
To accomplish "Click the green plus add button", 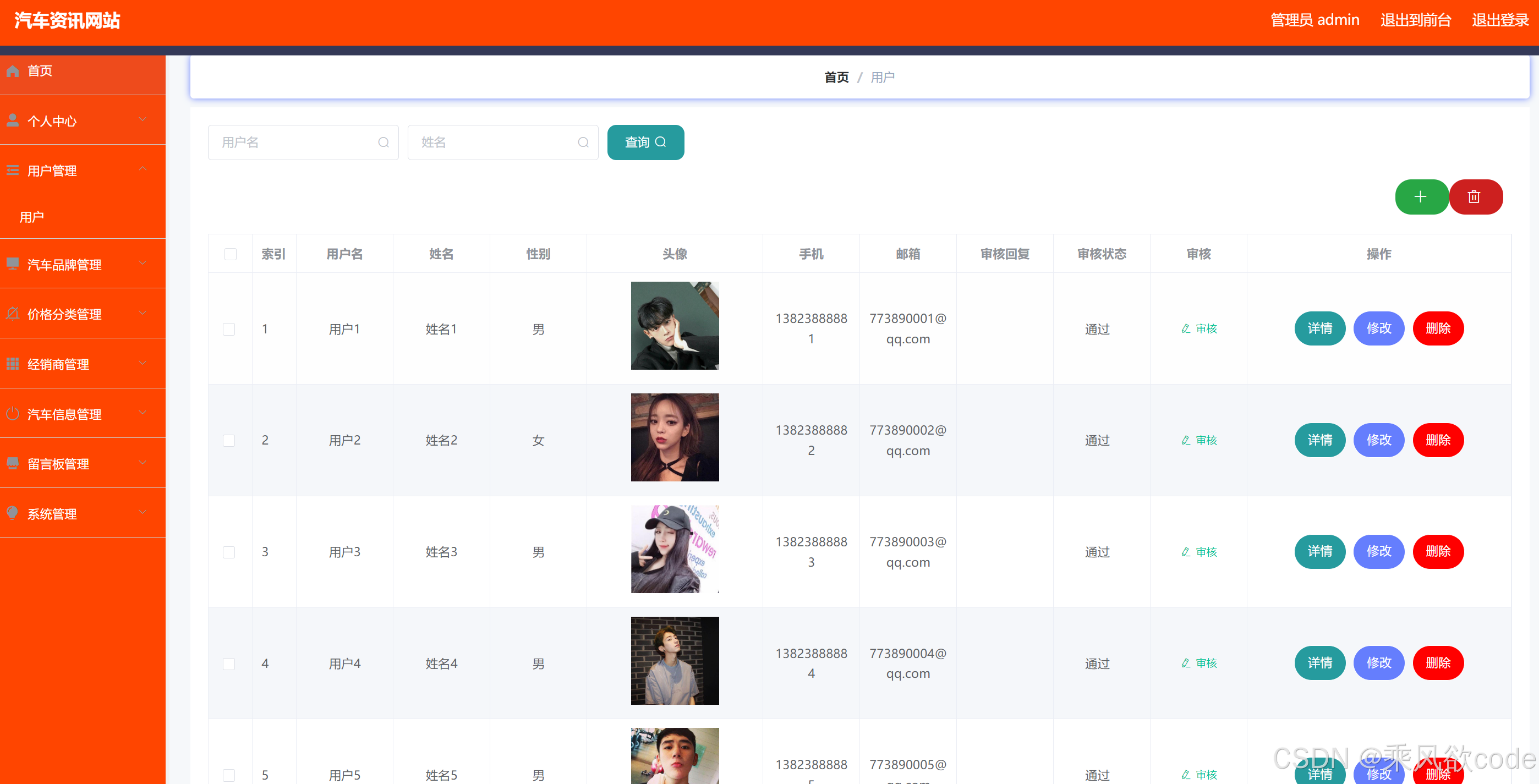I will coord(1421,196).
